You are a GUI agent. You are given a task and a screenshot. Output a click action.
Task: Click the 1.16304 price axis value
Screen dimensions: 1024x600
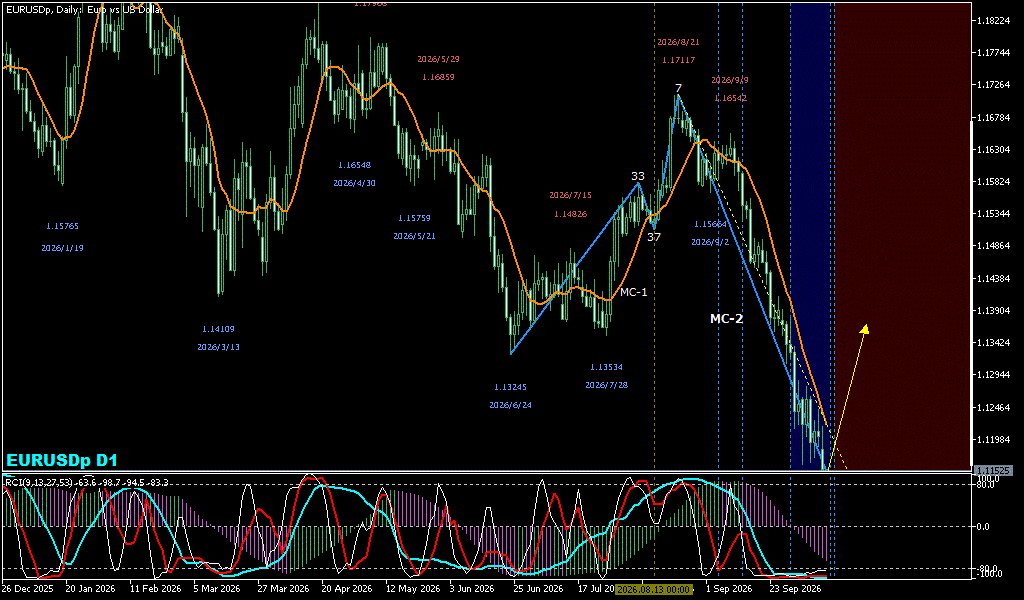[992, 150]
